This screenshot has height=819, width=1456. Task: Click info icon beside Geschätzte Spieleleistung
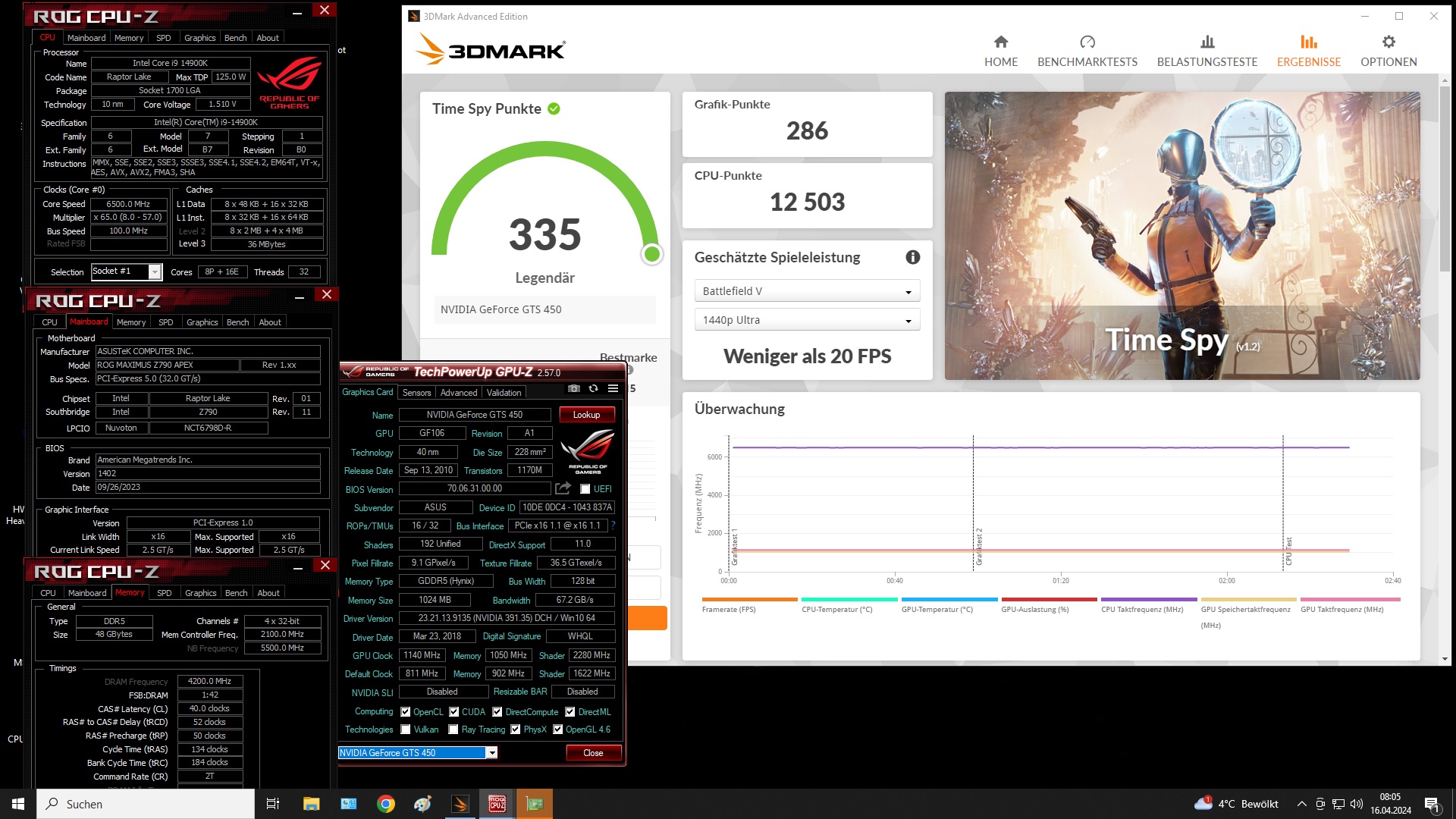tap(913, 257)
